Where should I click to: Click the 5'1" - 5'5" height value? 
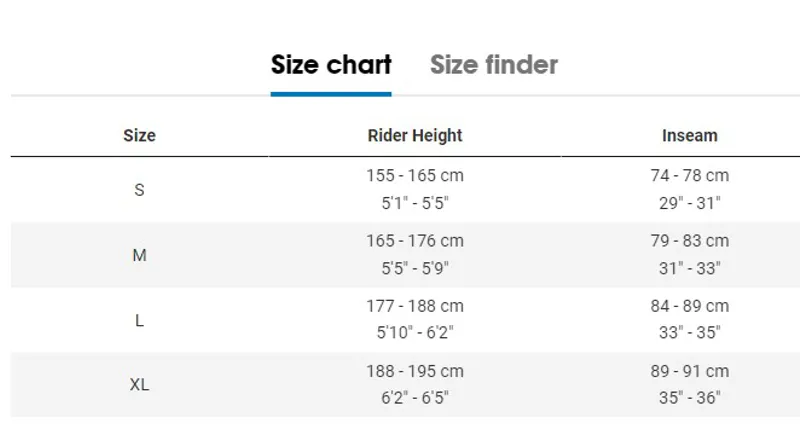[415, 204]
